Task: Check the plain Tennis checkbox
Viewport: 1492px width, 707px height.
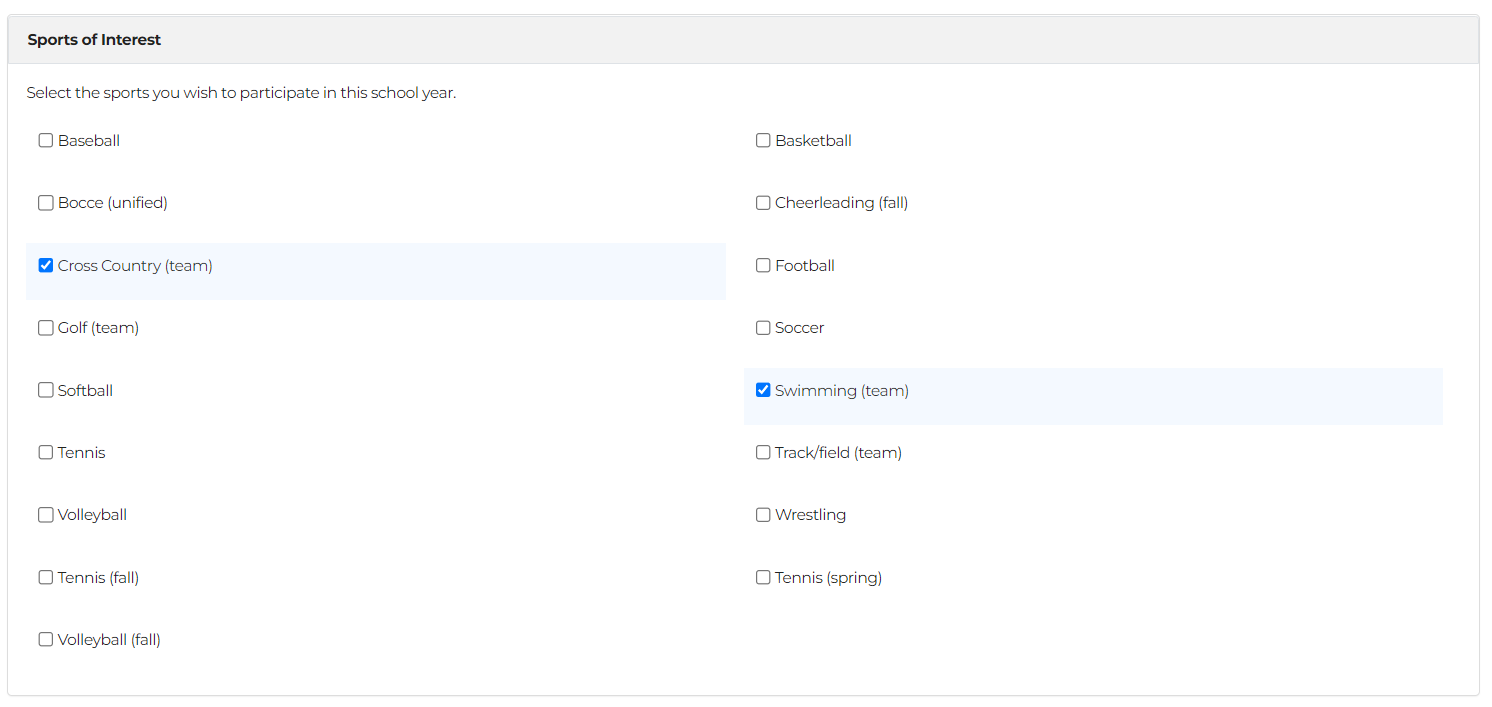Action: (x=46, y=453)
